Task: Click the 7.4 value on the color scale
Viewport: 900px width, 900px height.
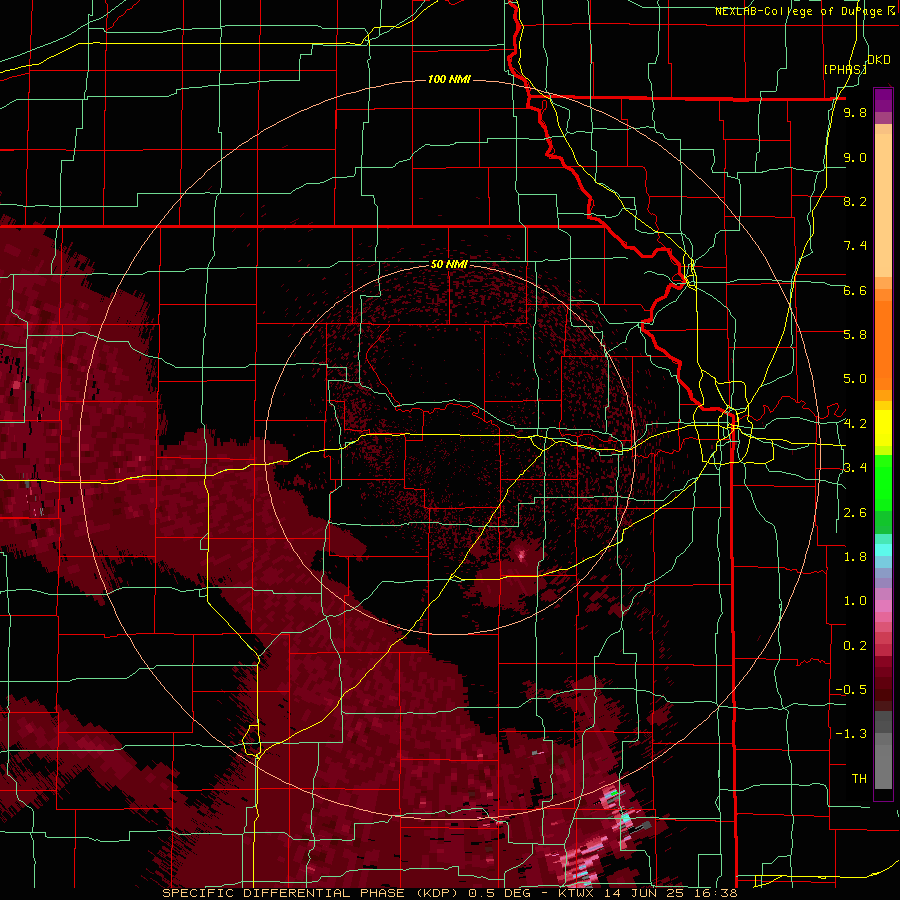Action: (x=855, y=246)
